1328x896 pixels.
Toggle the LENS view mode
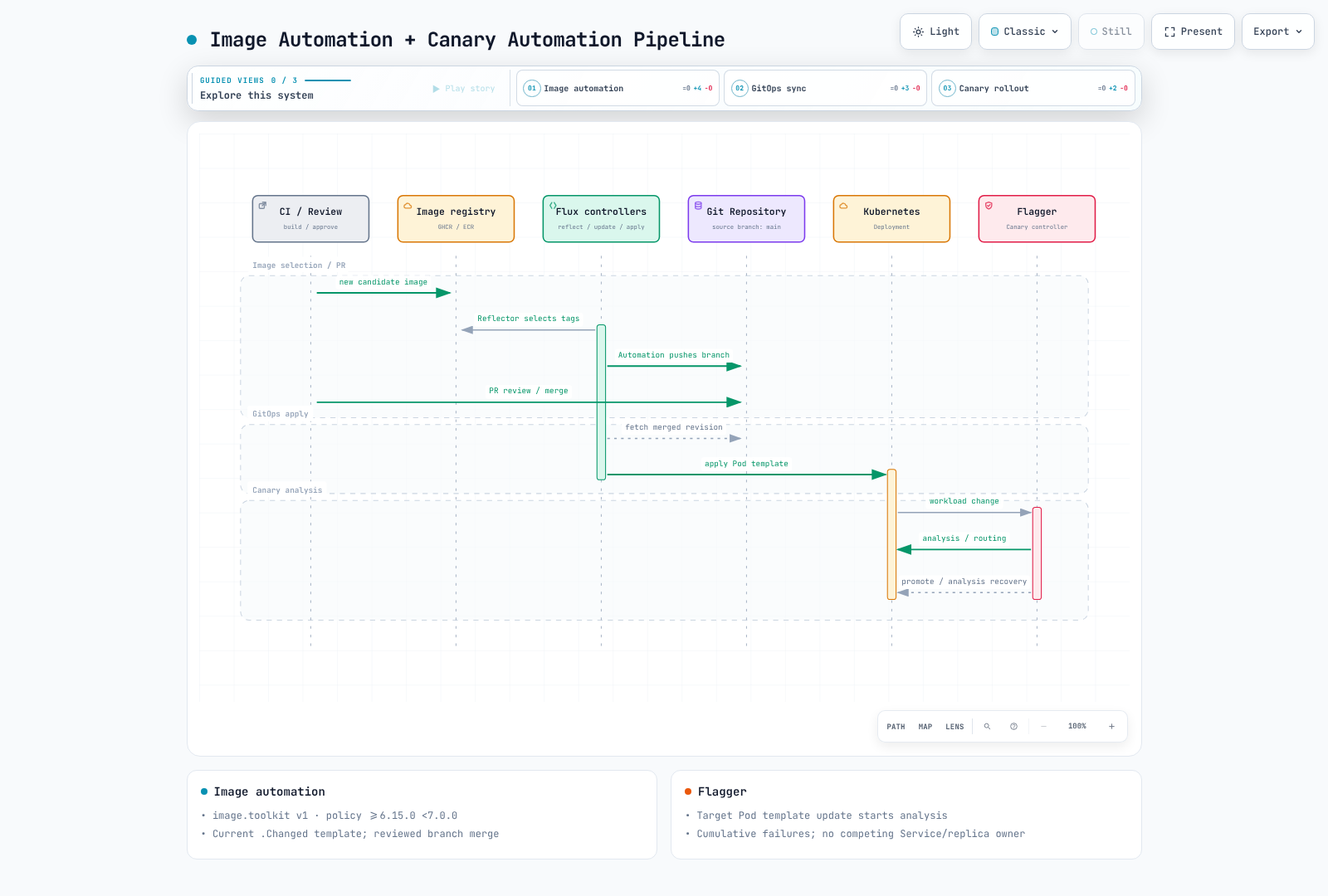954,727
